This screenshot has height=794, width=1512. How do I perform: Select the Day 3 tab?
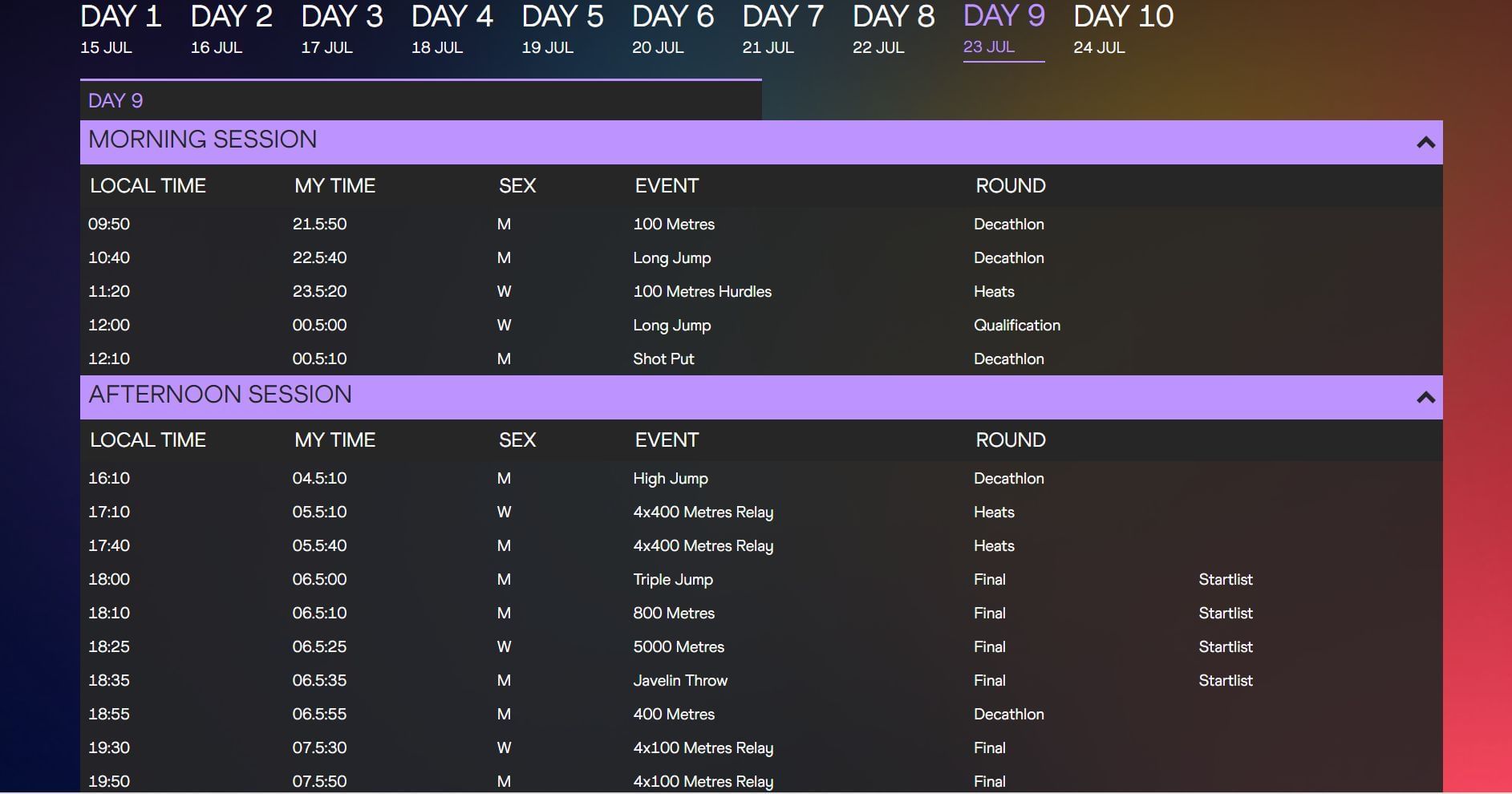tap(342, 29)
